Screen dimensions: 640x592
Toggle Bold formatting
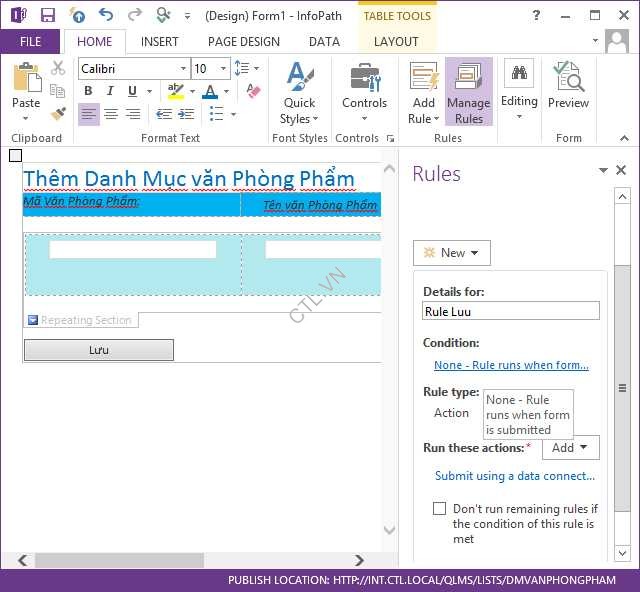(x=88, y=92)
